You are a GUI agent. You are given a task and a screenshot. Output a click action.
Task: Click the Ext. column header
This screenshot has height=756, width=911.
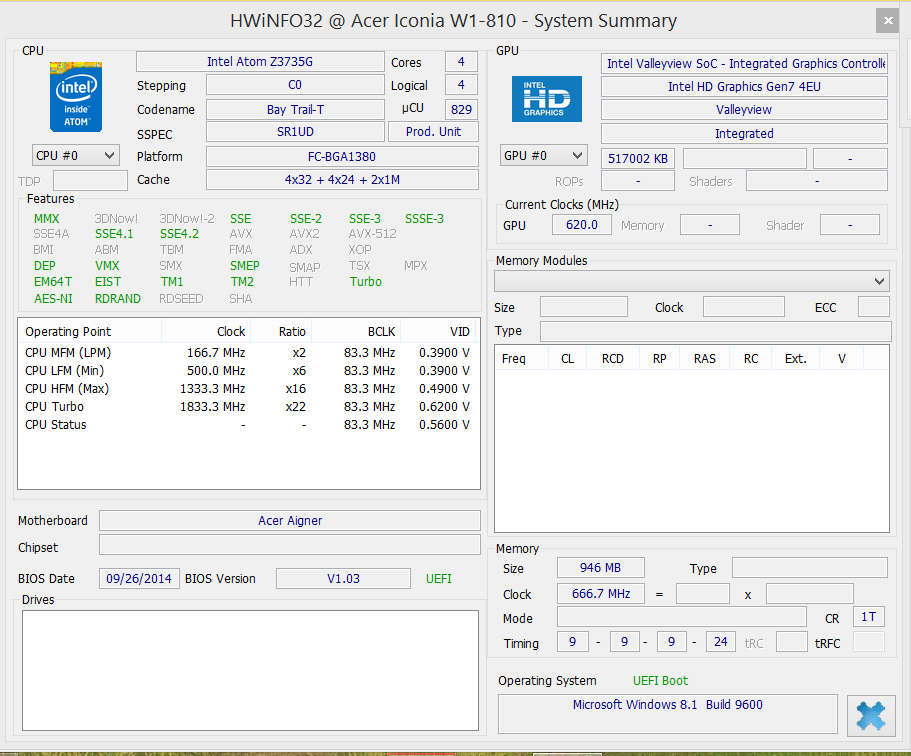tap(795, 359)
